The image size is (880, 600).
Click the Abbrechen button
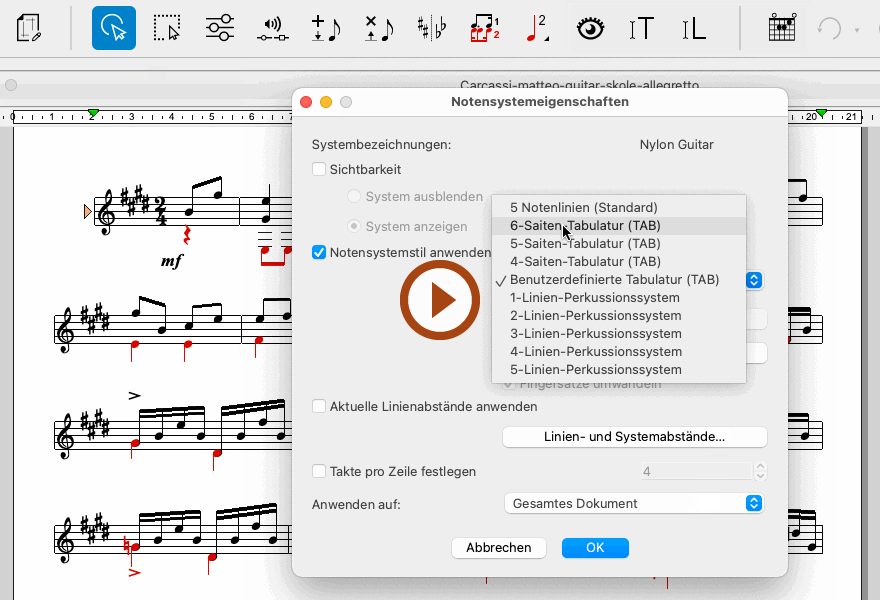point(499,548)
